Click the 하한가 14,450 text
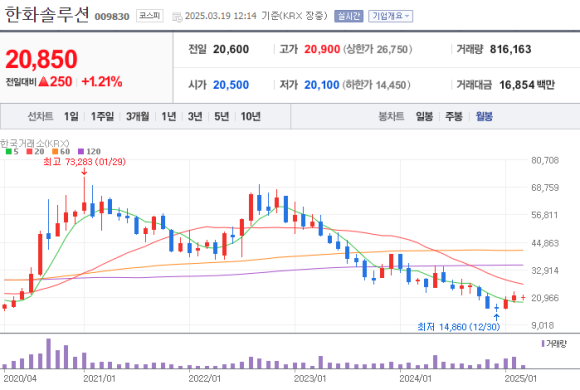The image size is (580, 390). tap(376, 85)
